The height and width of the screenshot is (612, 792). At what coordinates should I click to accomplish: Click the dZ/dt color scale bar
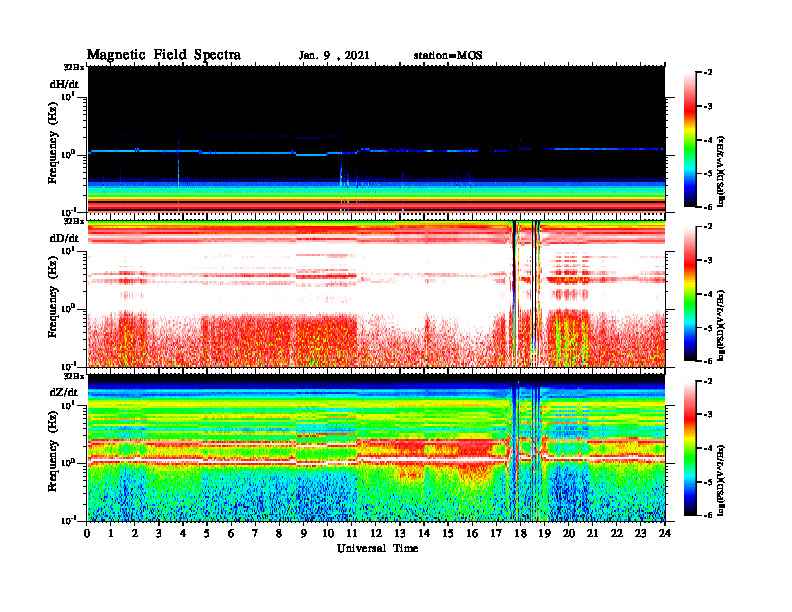[x=690, y=448]
